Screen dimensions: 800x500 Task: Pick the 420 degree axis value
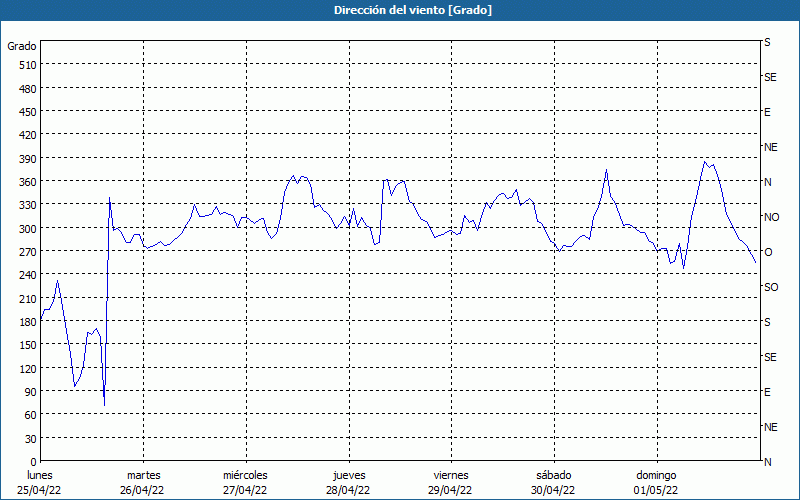coord(28,135)
